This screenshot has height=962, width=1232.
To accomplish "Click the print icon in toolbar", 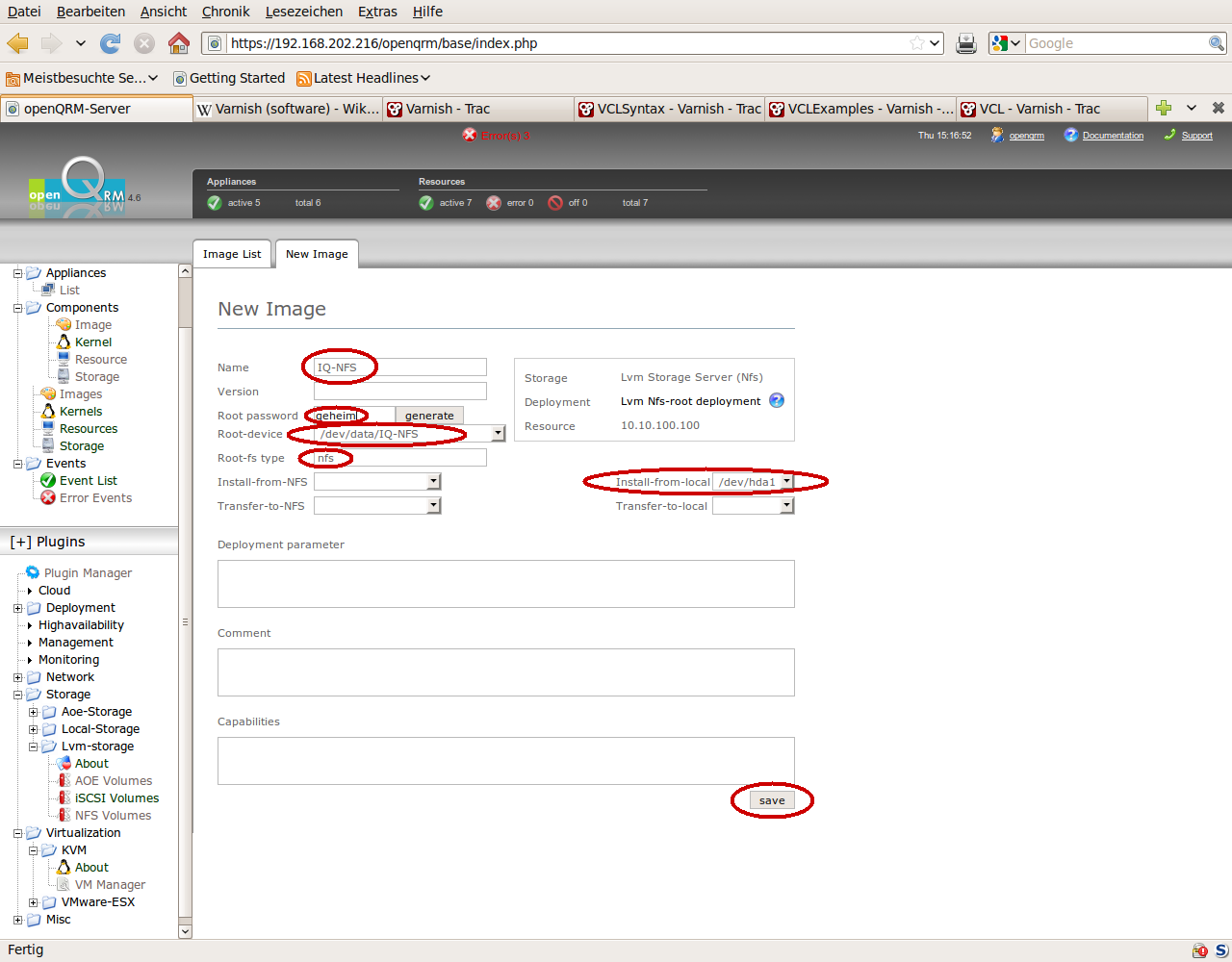I will click(x=966, y=43).
